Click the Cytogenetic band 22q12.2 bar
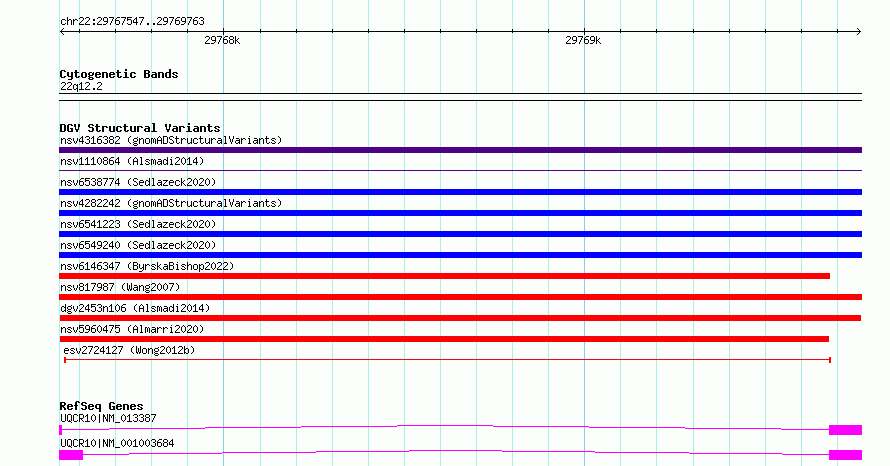Viewport: 890px width, 466px height. click(x=460, y=97)
